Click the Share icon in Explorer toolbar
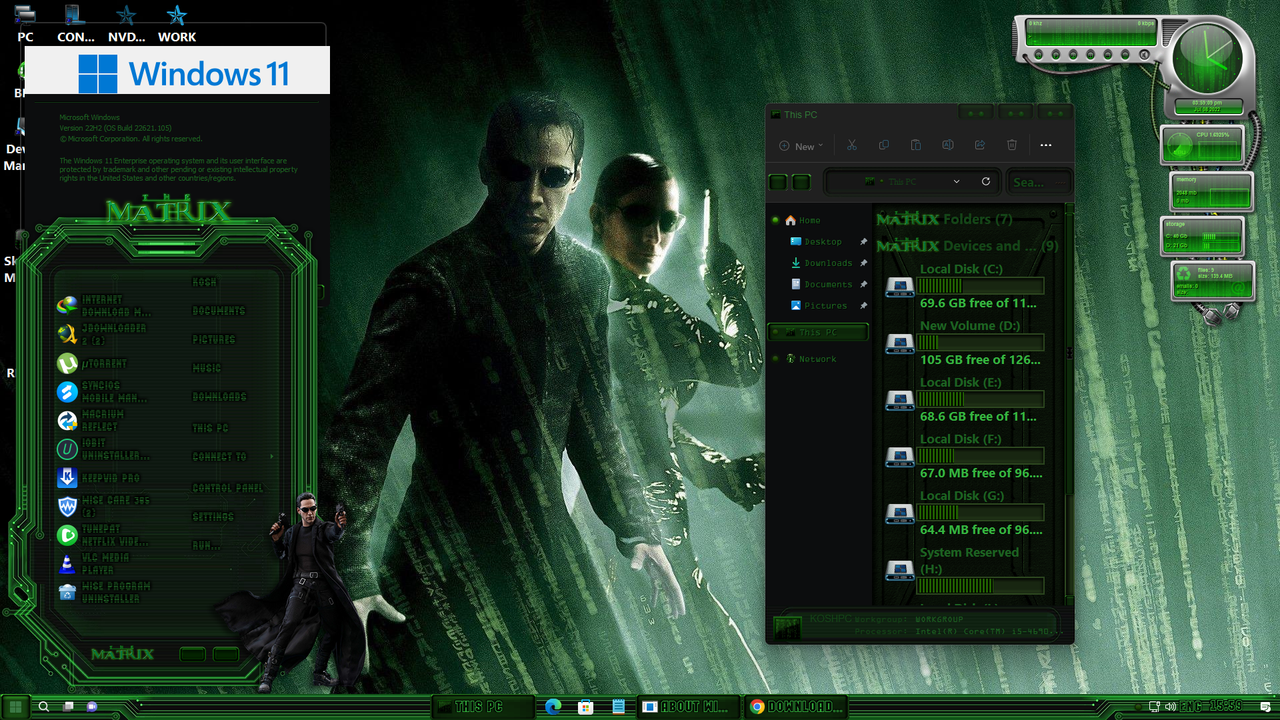 (x=980, y=145)
